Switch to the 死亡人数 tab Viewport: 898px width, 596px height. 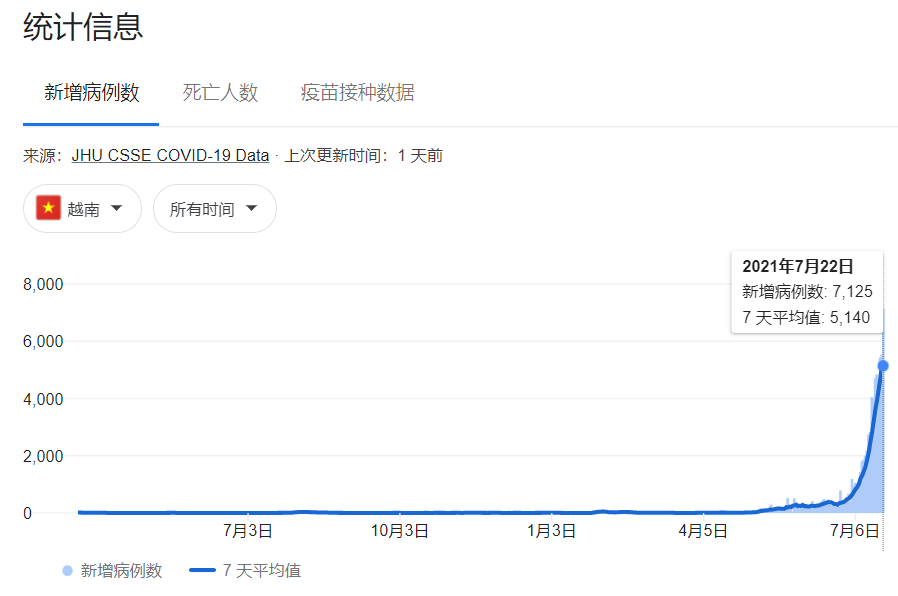[x=219, y=91]
